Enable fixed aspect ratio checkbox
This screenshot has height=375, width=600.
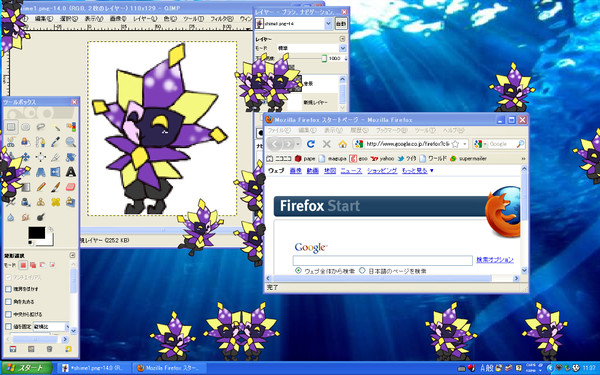tap(8, 327)
